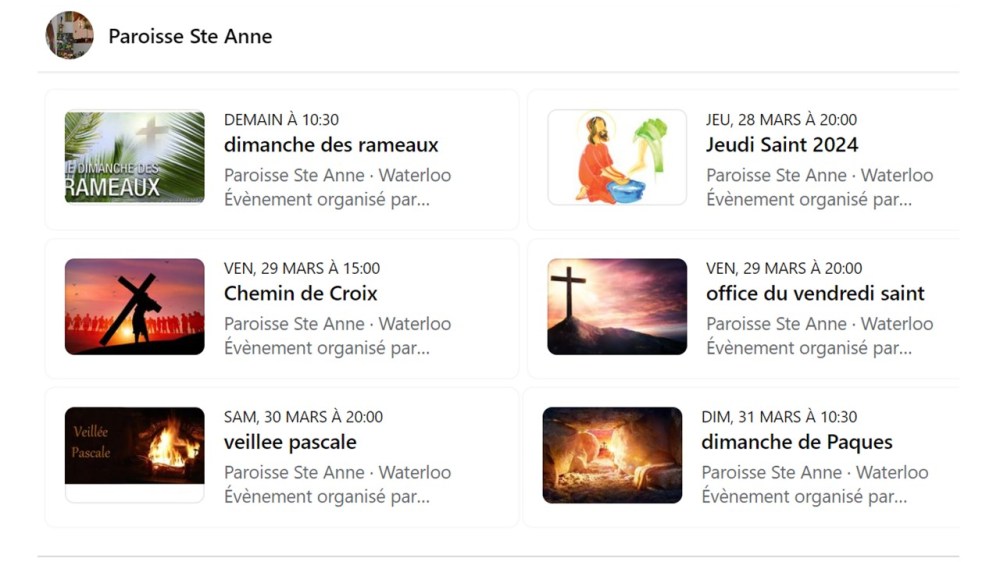
Task: Click the JEU, 28 MARS À 20:00 date
Action: pos(781,120)
